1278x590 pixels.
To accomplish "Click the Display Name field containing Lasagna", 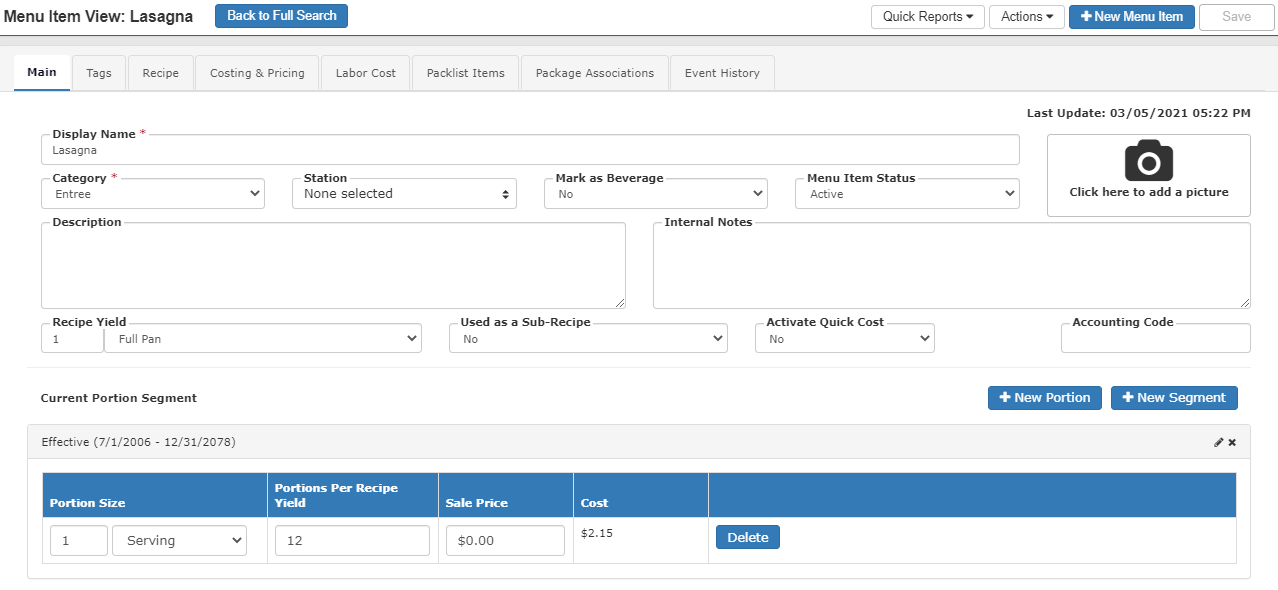I will 530,149.
